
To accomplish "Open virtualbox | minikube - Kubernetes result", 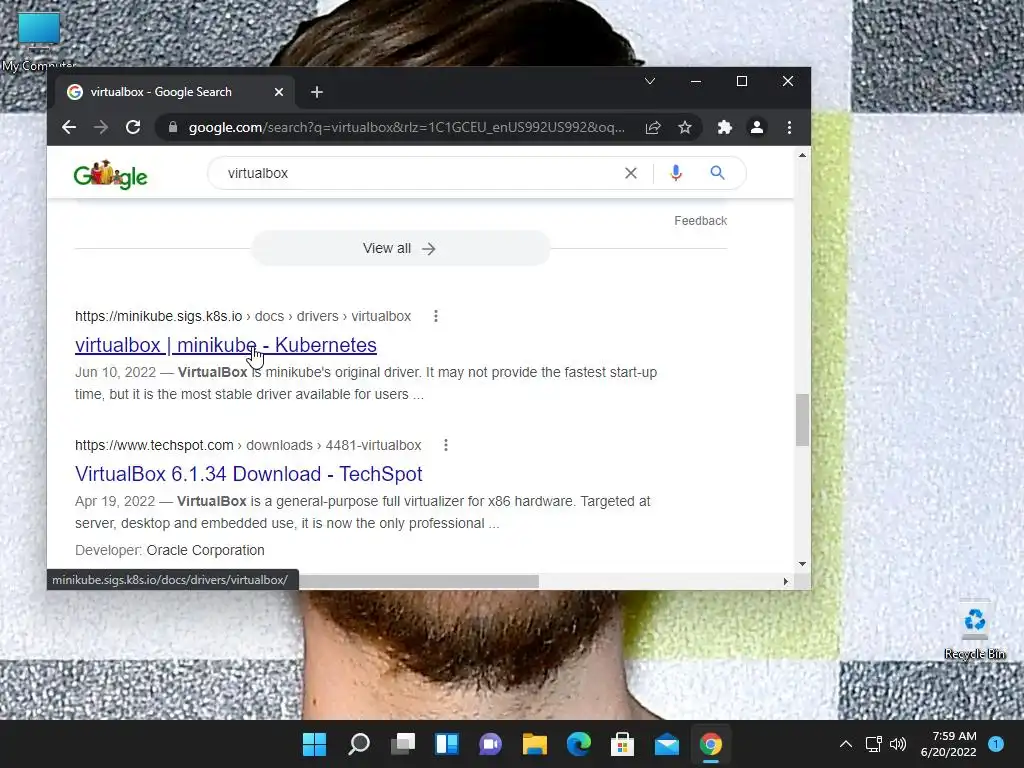I will [226, 345].
